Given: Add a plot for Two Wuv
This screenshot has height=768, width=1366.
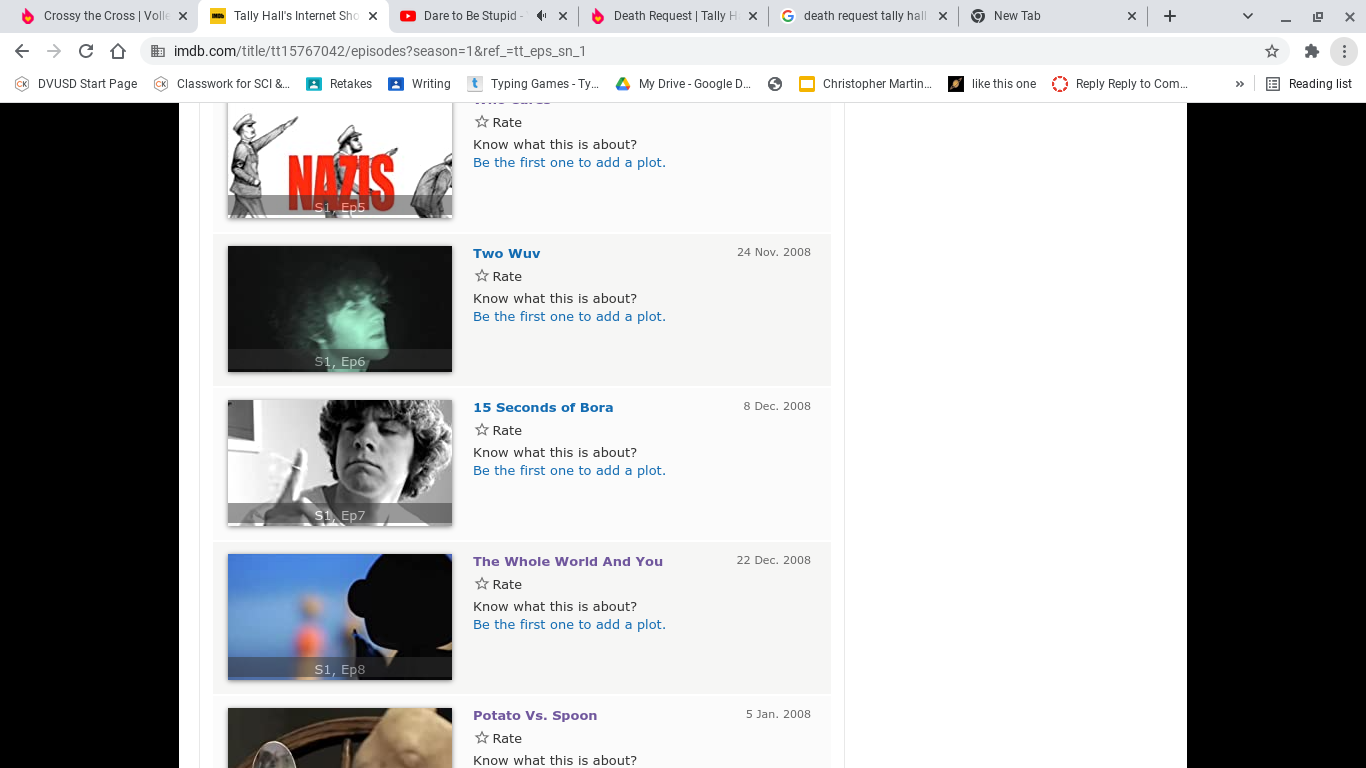Looking at the screenshot, I should (x=569, y=317).
